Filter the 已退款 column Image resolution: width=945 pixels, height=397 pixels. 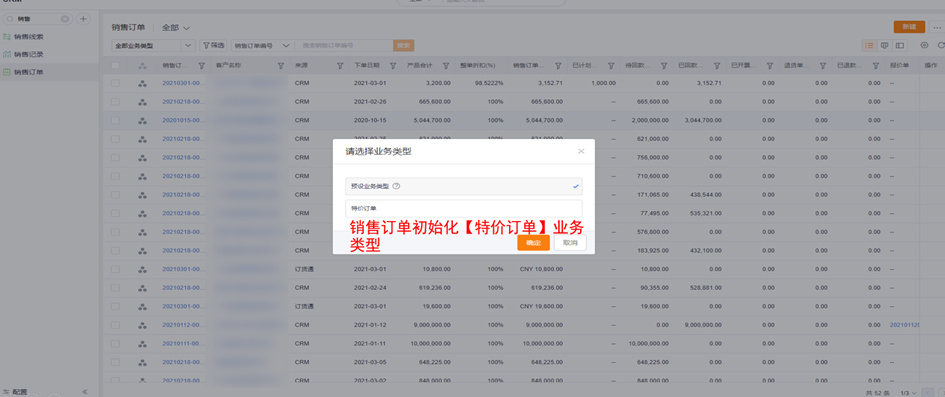pyautogui.click(x=876, y=65)
